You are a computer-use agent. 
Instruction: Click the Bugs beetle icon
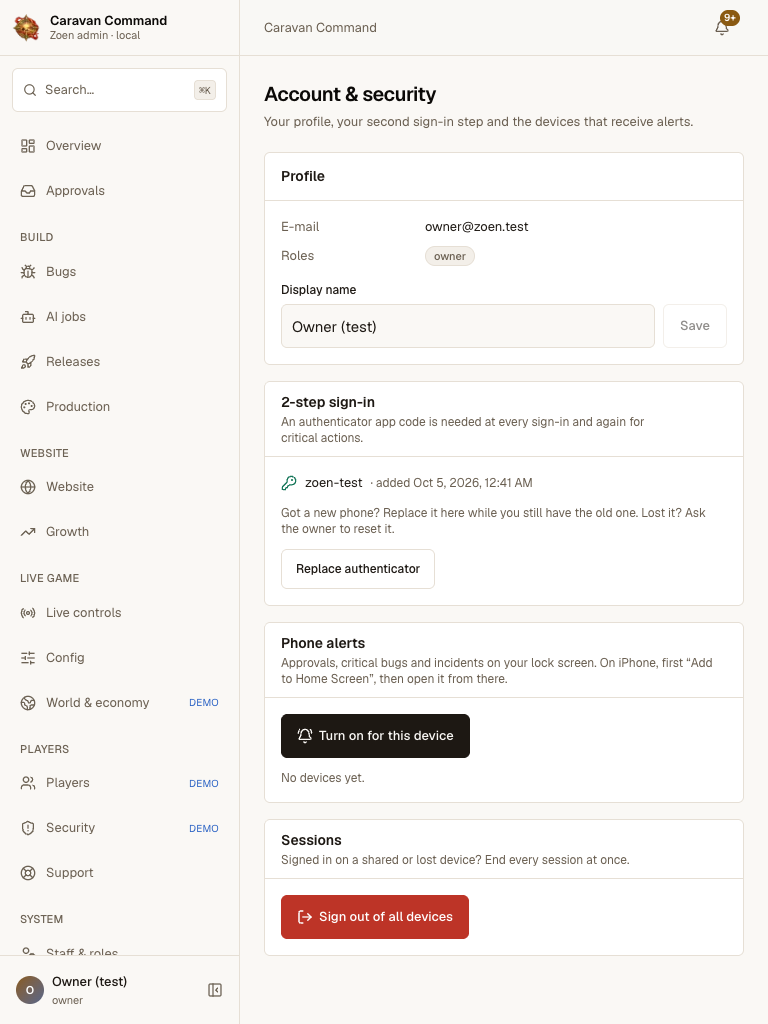coord(28,272)
